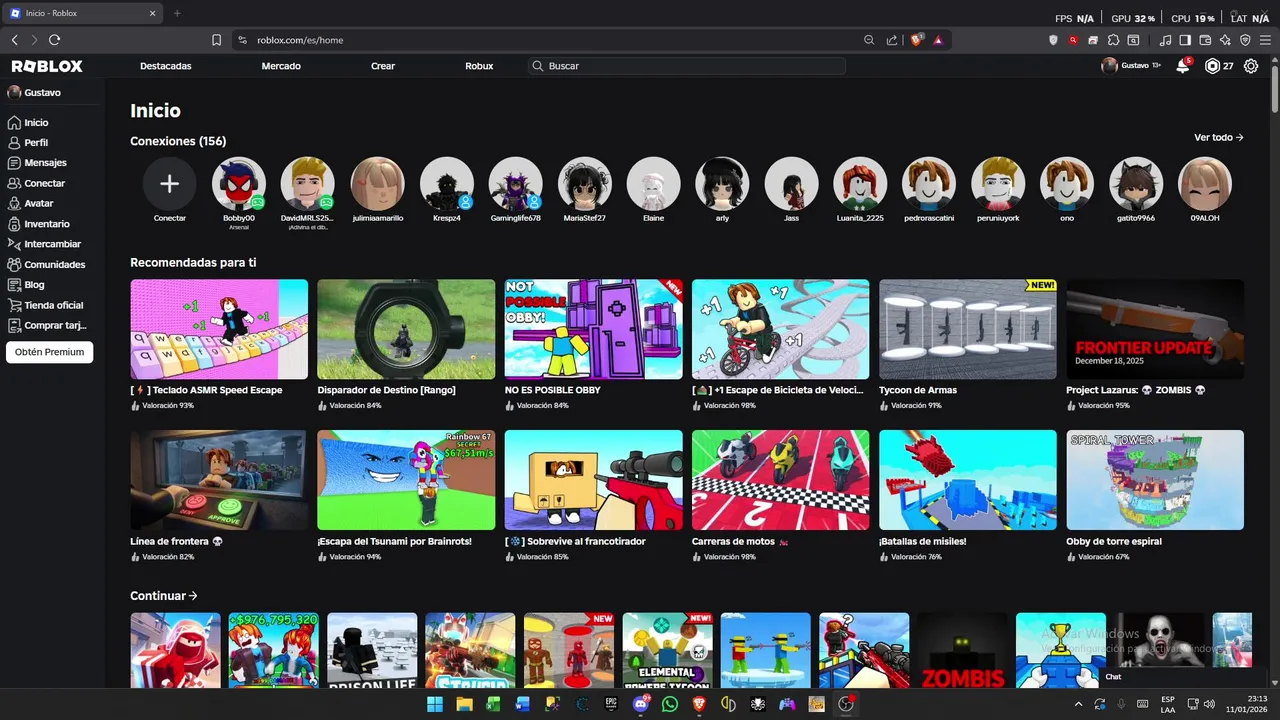1280x720 pixels.
Task: Open Windows Start menu
Action: [x=435, y=704]
